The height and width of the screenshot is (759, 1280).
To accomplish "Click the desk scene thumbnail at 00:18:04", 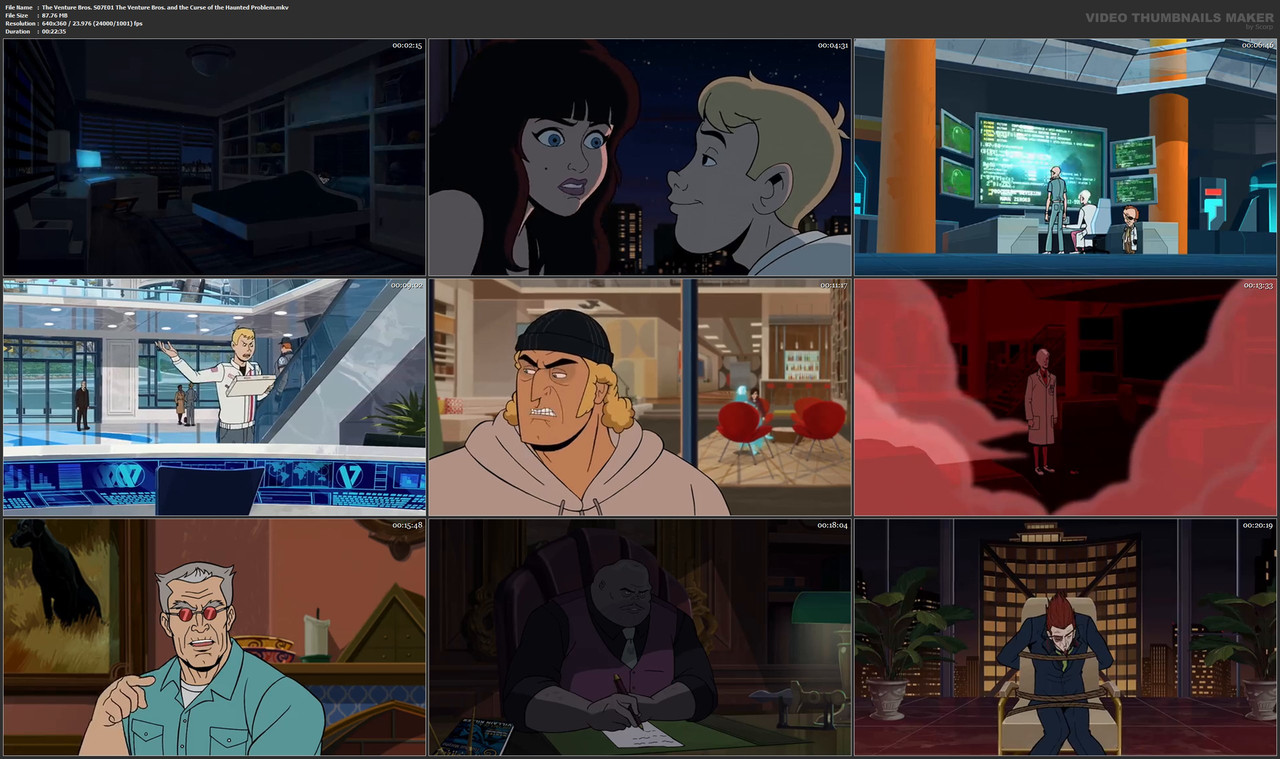I will 640,637.
